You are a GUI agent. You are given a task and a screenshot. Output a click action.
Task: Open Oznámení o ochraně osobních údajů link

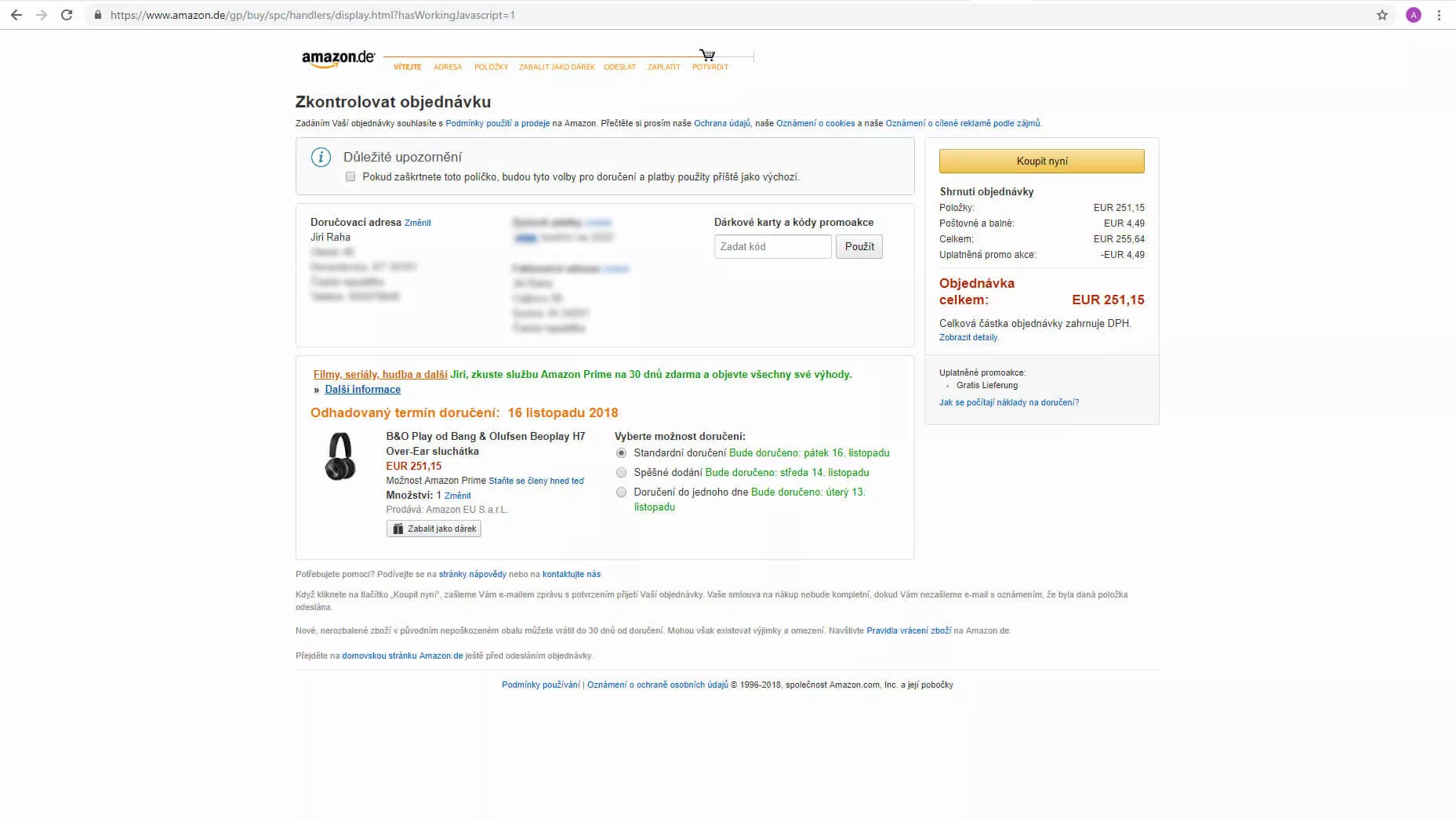pyautogui.click(x=658, y=685)
